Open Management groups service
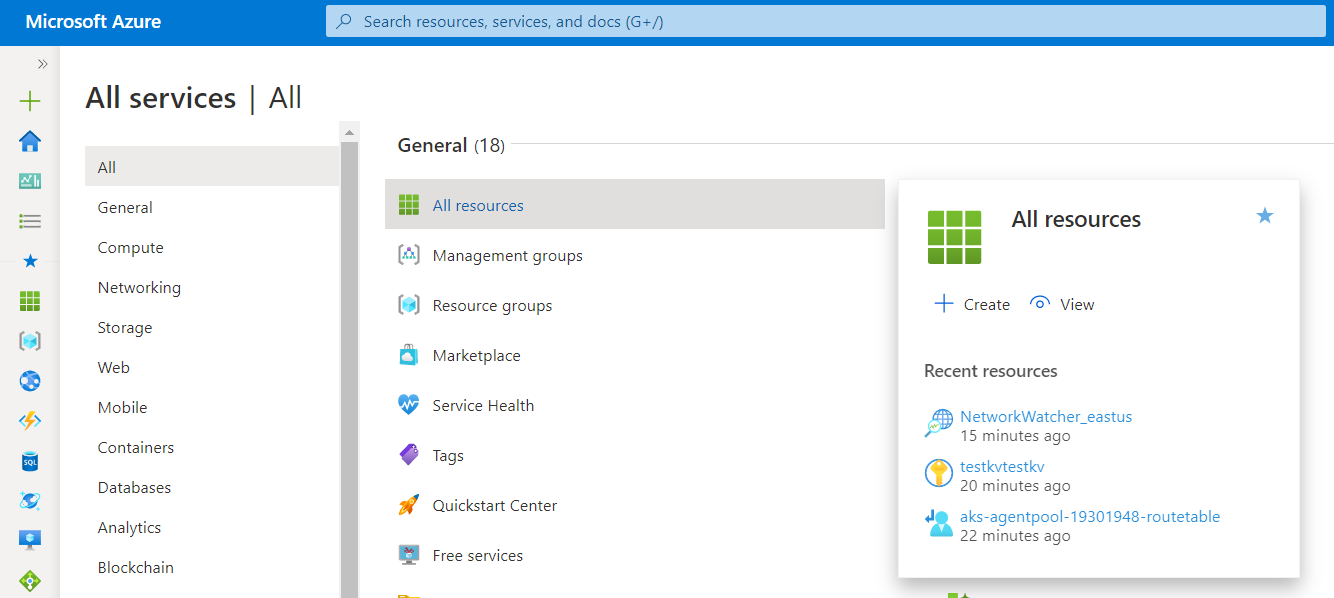This screenshot has height=598, width=1334. pos(507,256)
